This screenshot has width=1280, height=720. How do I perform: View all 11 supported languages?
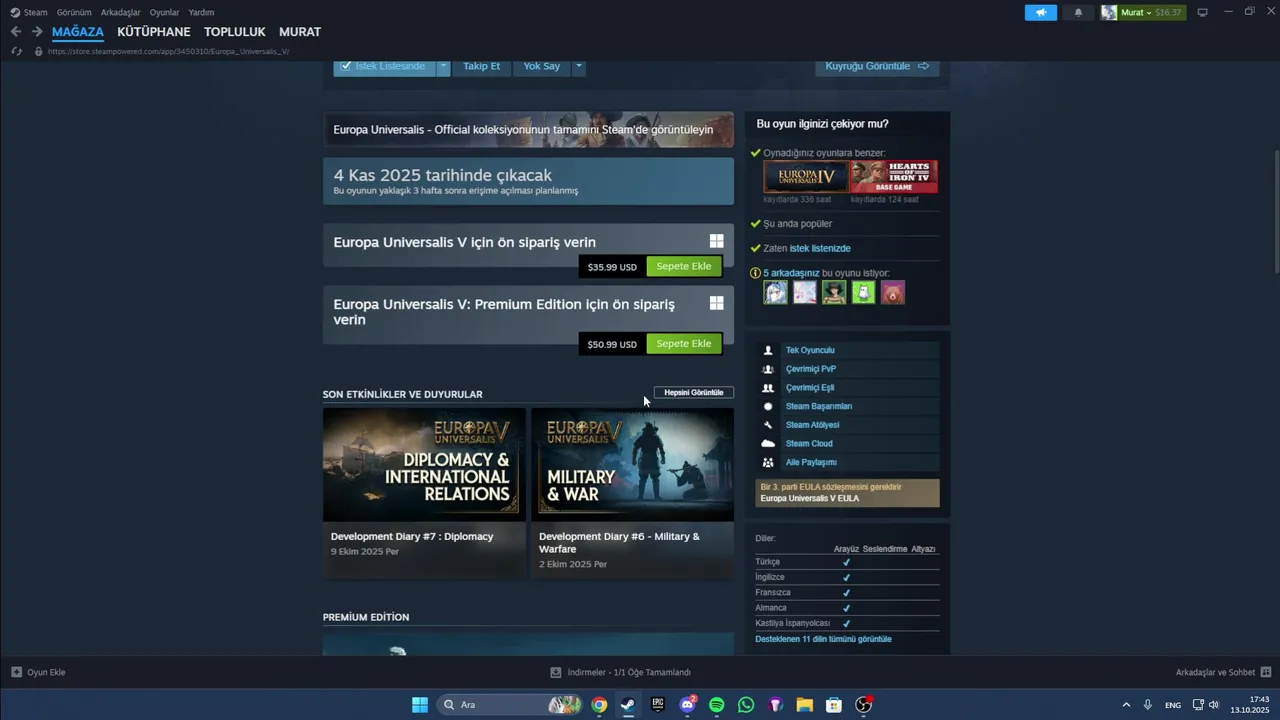tap(823, 639)
